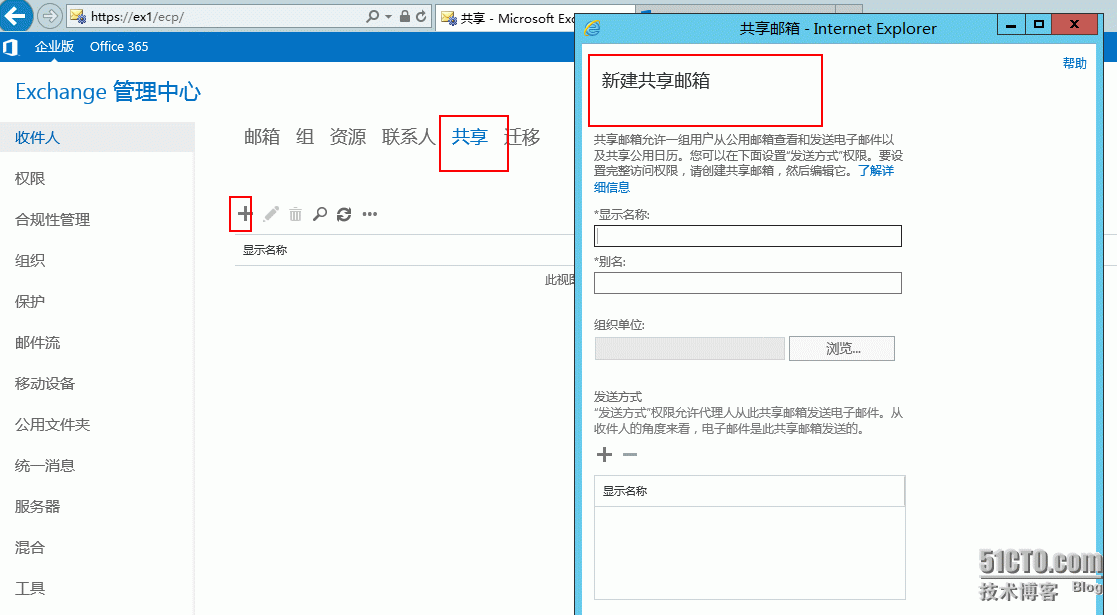
Task: Go back with browser back arrow
Action: pyautogui.click(x=16, y=15)
